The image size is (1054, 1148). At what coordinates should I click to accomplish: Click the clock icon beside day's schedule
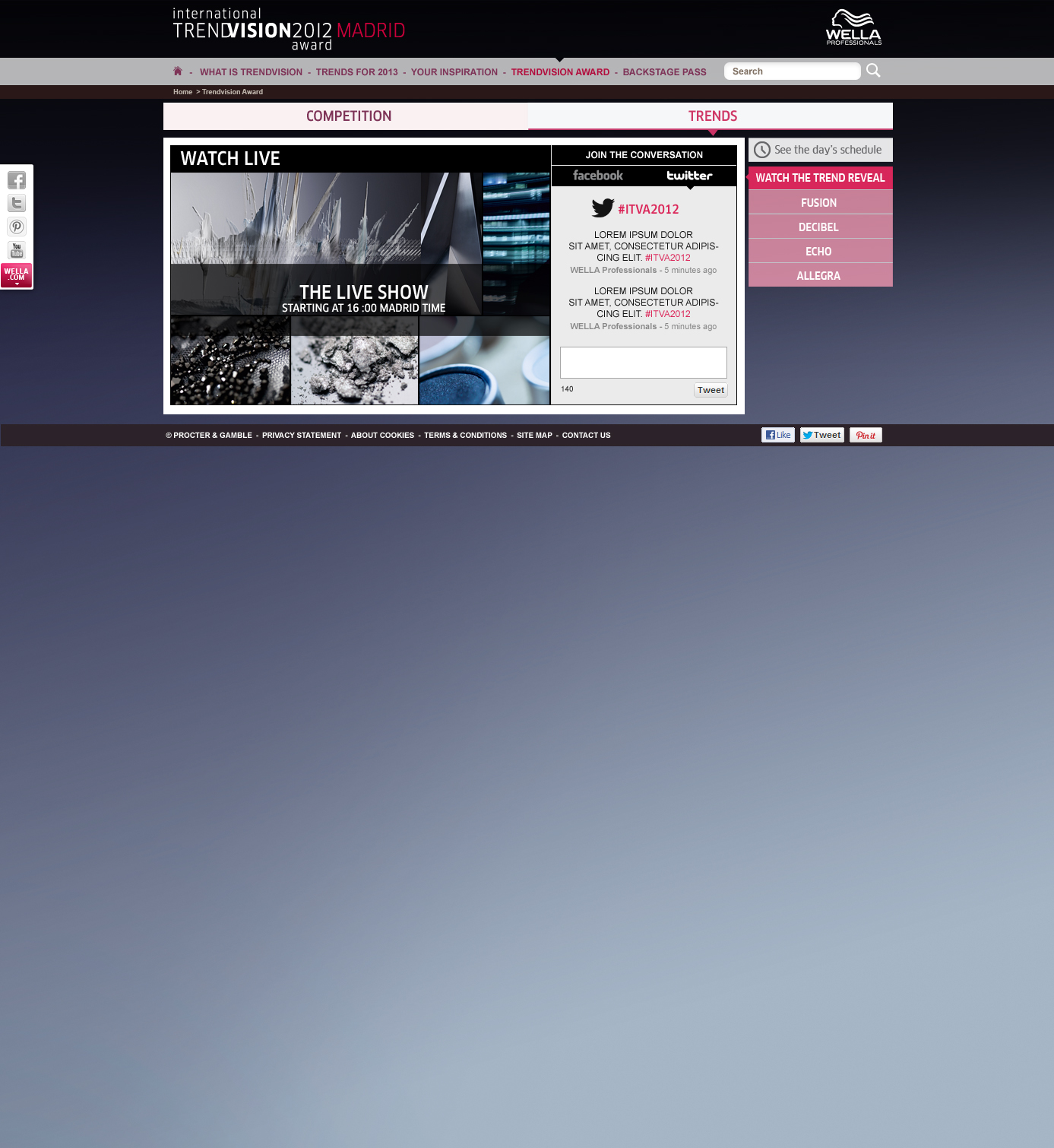pyautogui.click(x=762, y=150)
